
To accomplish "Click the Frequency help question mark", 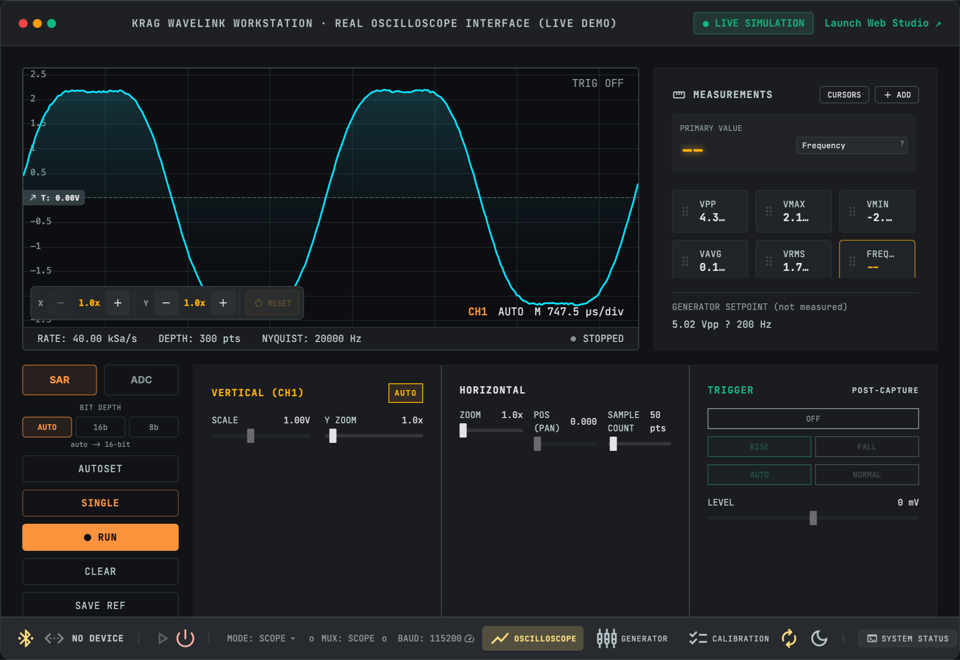I will (x=902, y=143).
